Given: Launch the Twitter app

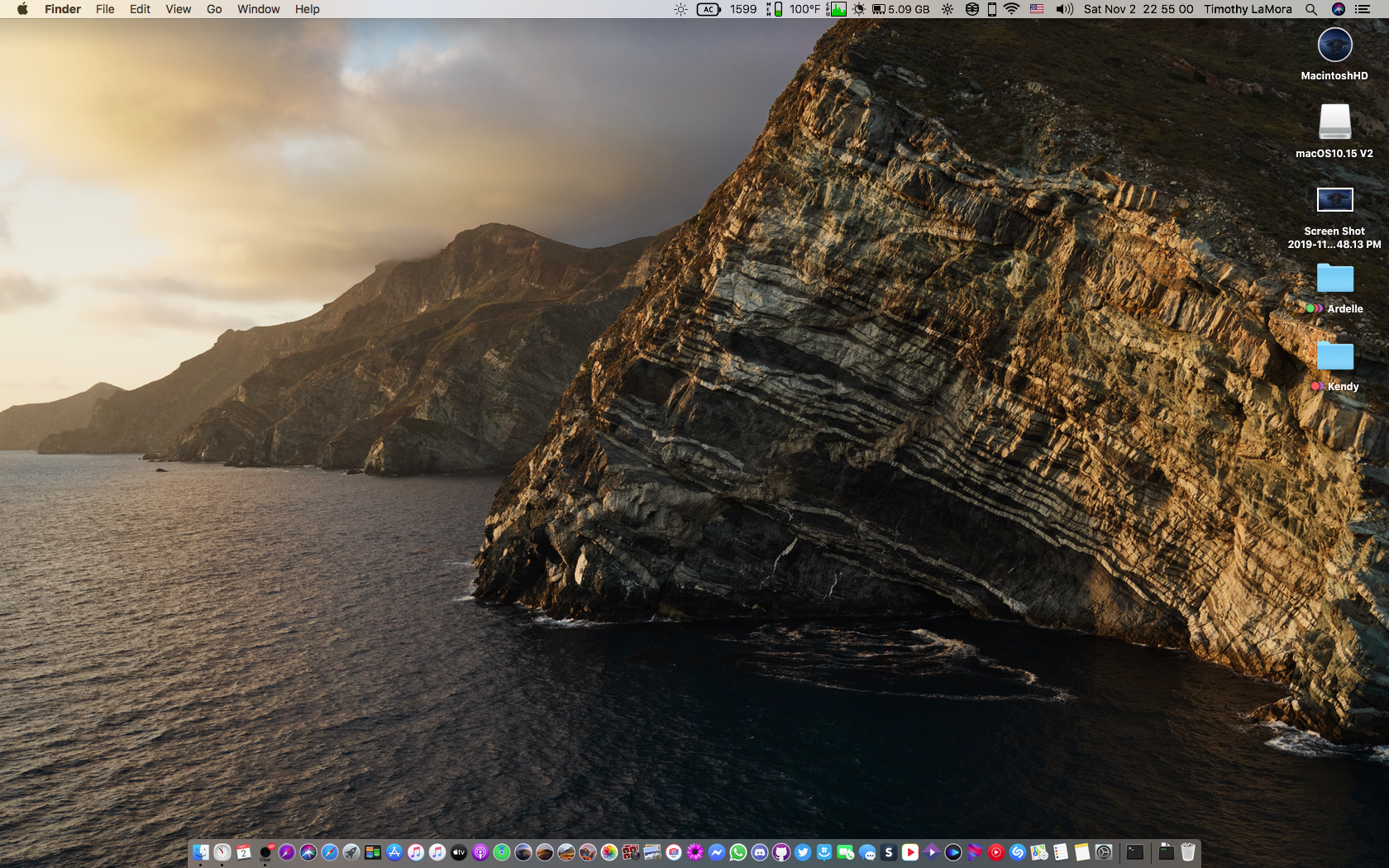Looking at the screenshot, I should pyautogui.click(x=803, y=852).
